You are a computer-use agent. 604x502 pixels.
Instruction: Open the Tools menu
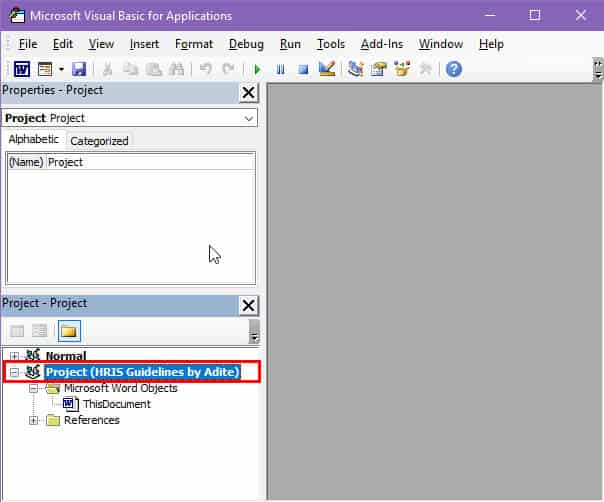[x=331, y=44]
